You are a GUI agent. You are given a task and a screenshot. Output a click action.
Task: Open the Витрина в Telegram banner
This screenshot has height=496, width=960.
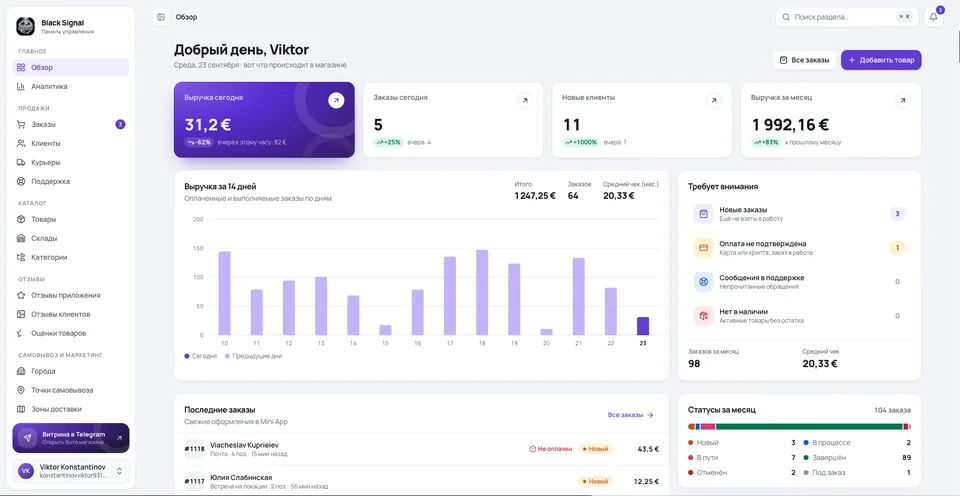(x=70, y=438)
